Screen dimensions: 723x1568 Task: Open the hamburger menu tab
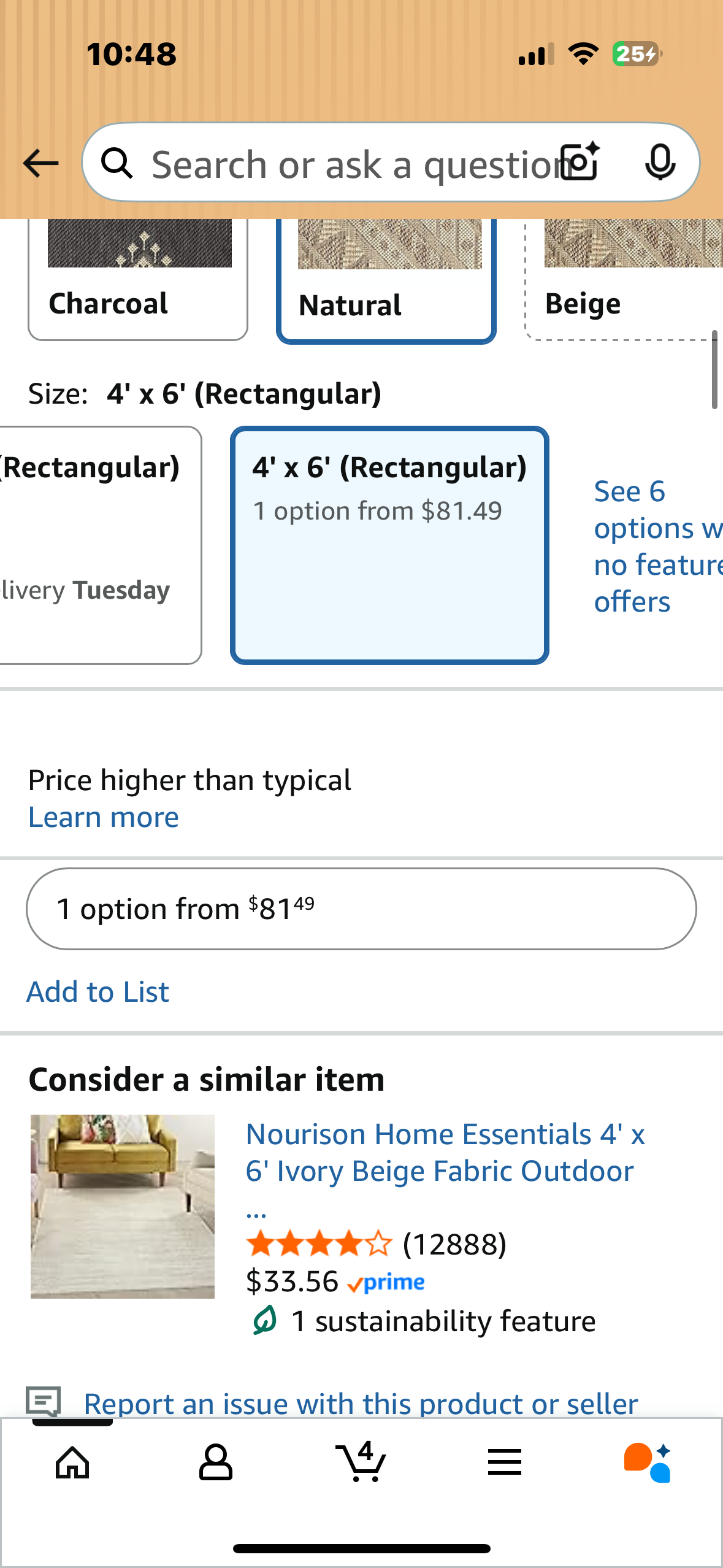pyautogui.click(x=505, y=1462)
